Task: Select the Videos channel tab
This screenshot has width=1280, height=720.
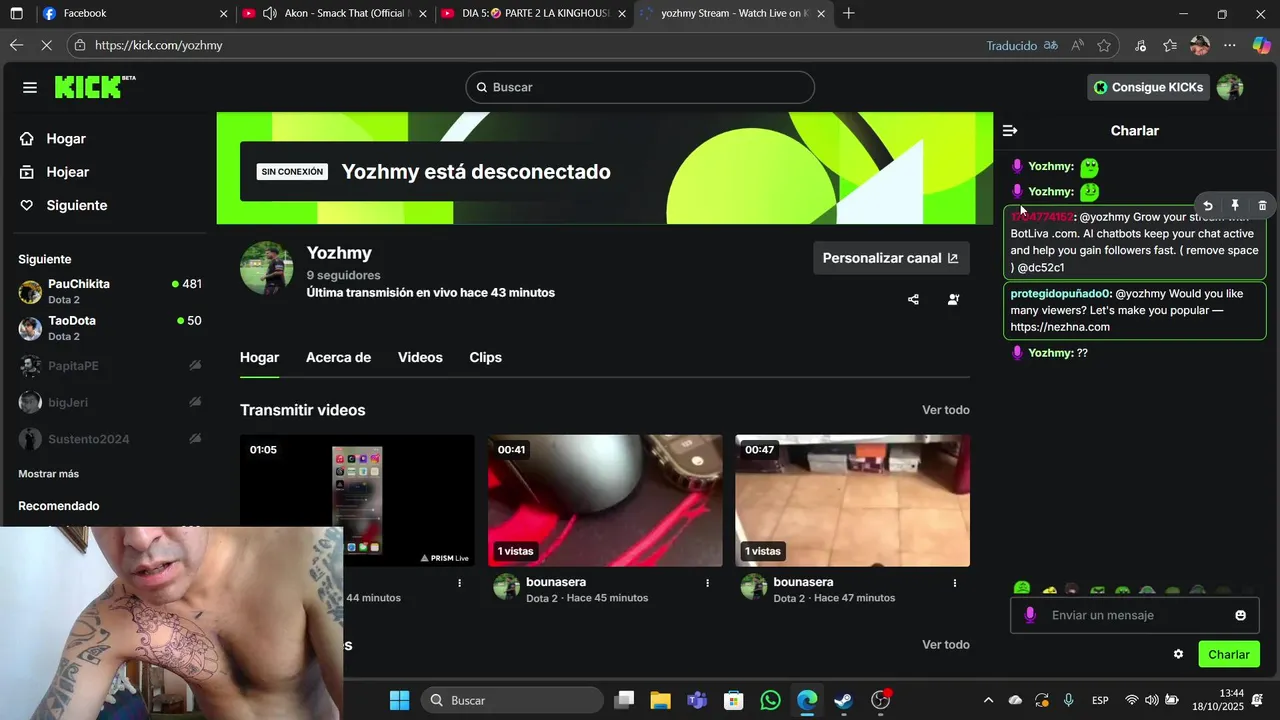Action: (x=420, y=357)
